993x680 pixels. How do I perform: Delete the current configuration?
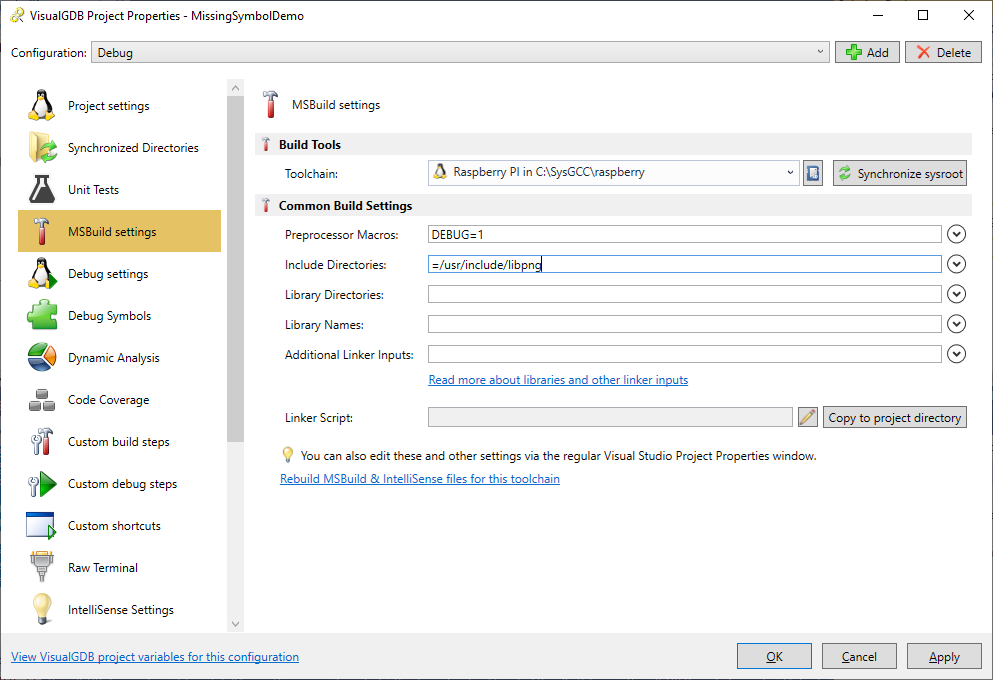(943, 53)
